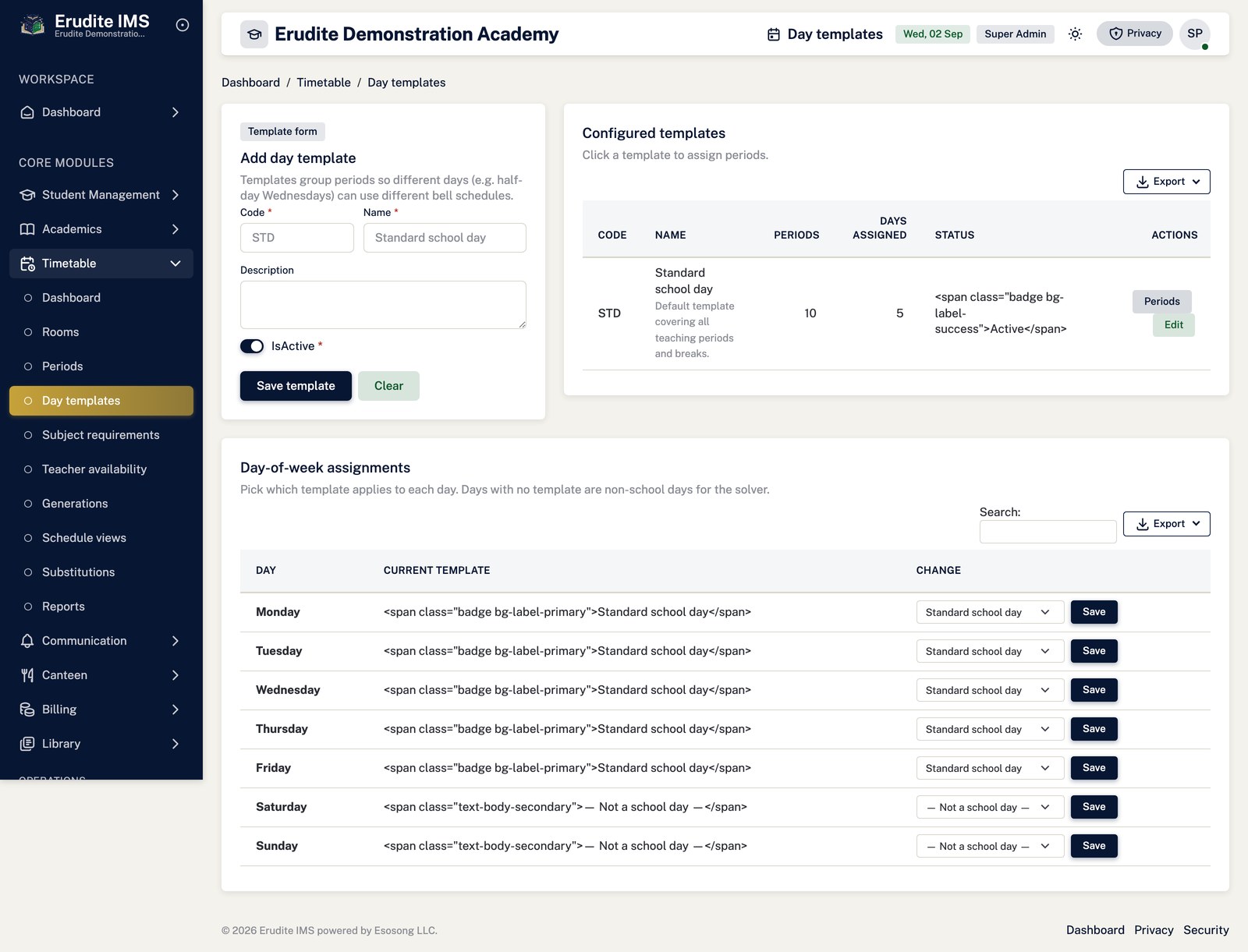Viewport: 1248px width, 952px height.
Task: Click the Security footer link
Action: [1206, 930]
